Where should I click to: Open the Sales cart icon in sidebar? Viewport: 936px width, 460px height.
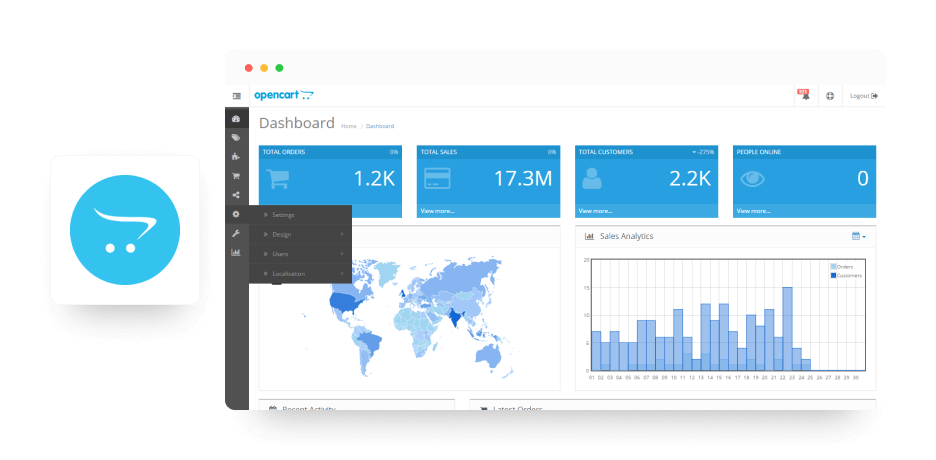point(236,176)
